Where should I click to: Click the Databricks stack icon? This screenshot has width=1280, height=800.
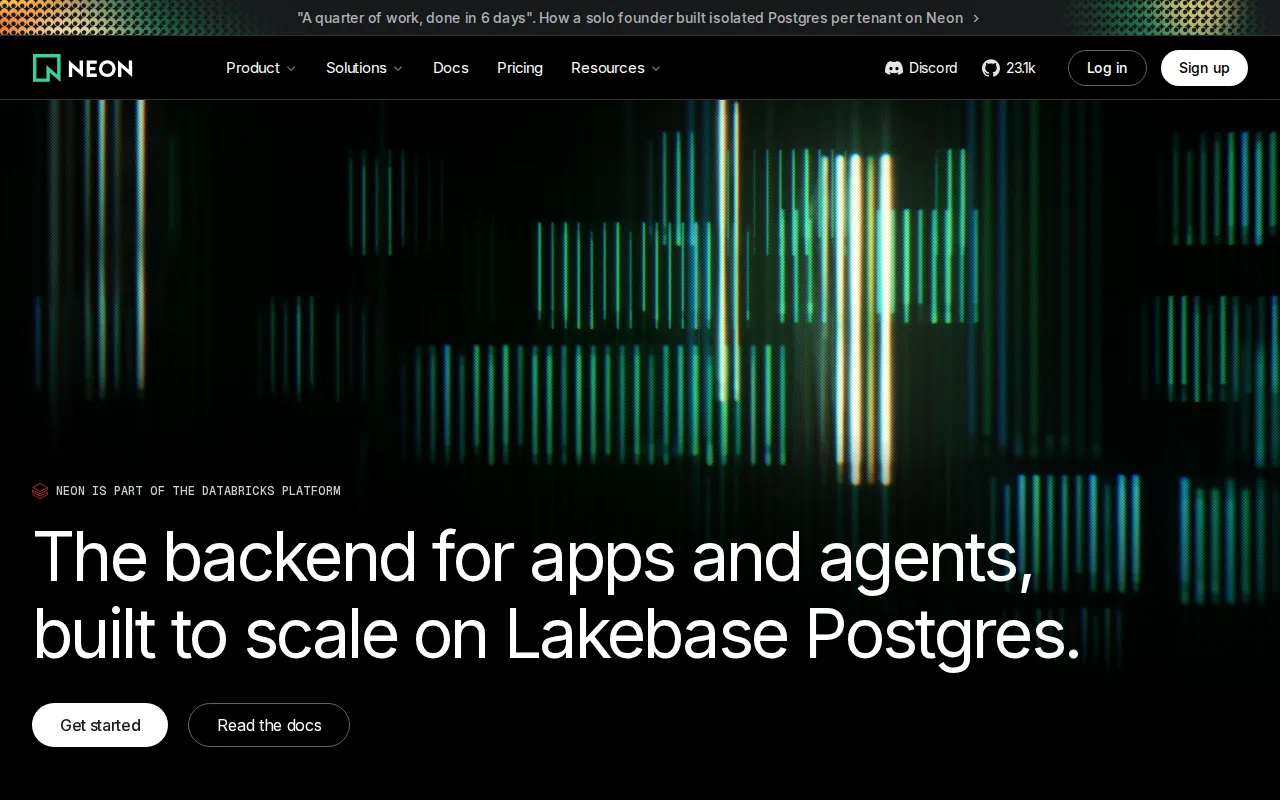point(40,491)
